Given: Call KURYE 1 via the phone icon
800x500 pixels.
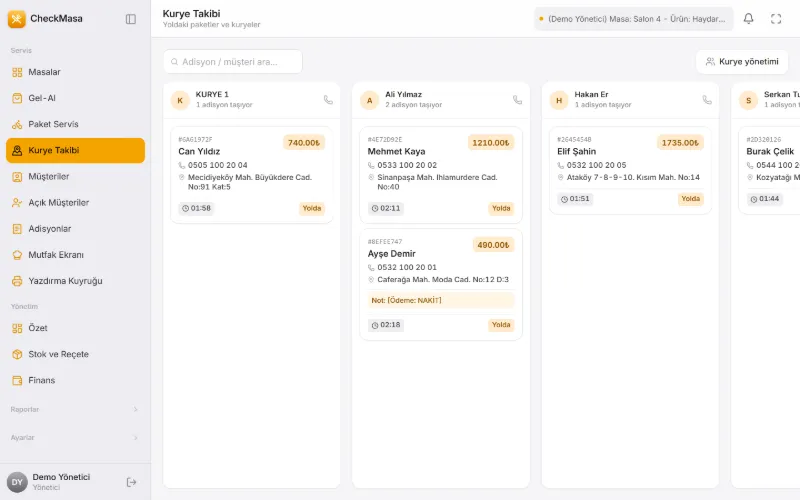Looking at the screenshot, I should tap(328, 99).
